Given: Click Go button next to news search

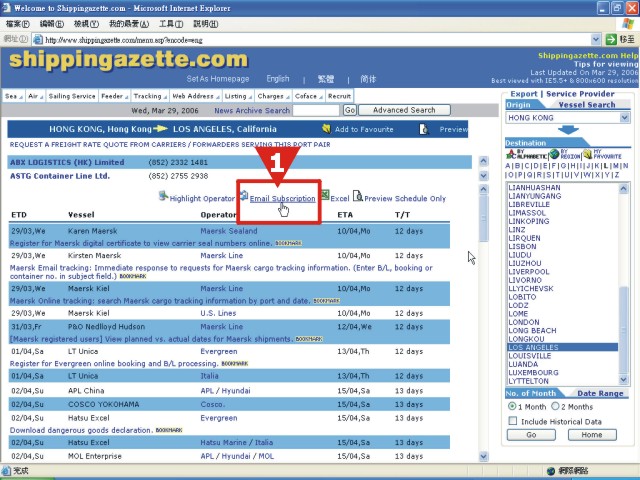Looking at the screenshot, I should tap(350, 110).
